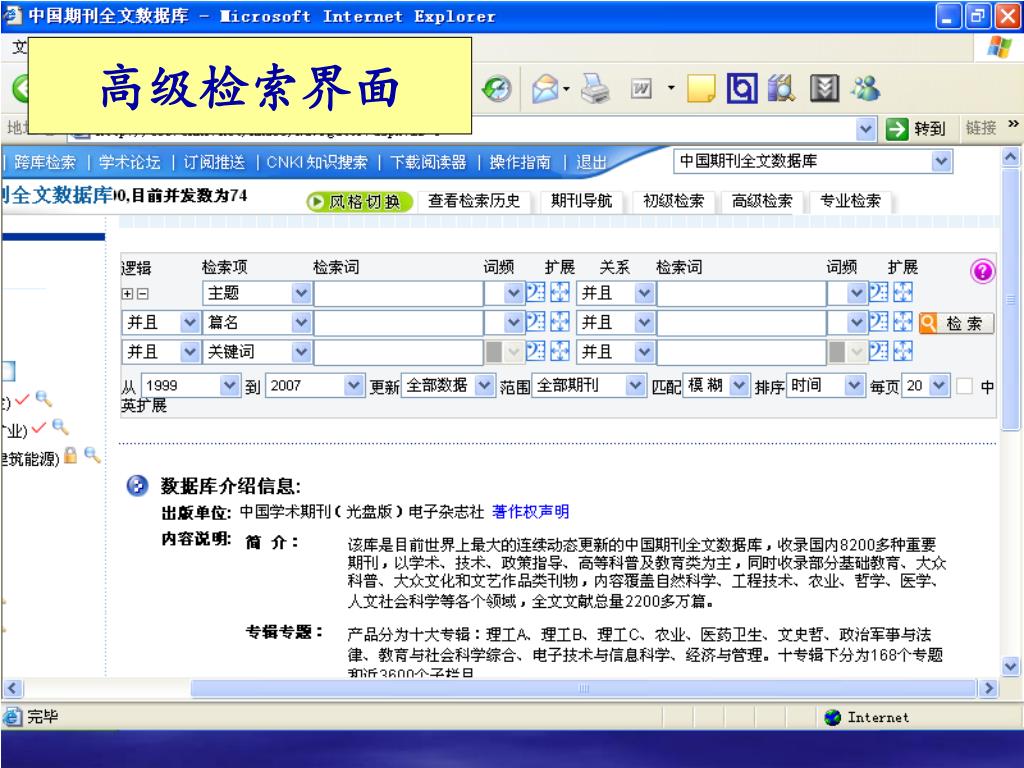Open the Research books-and-magnifier icon
This screenshot has height=768, width=1024.
[782, 88]
